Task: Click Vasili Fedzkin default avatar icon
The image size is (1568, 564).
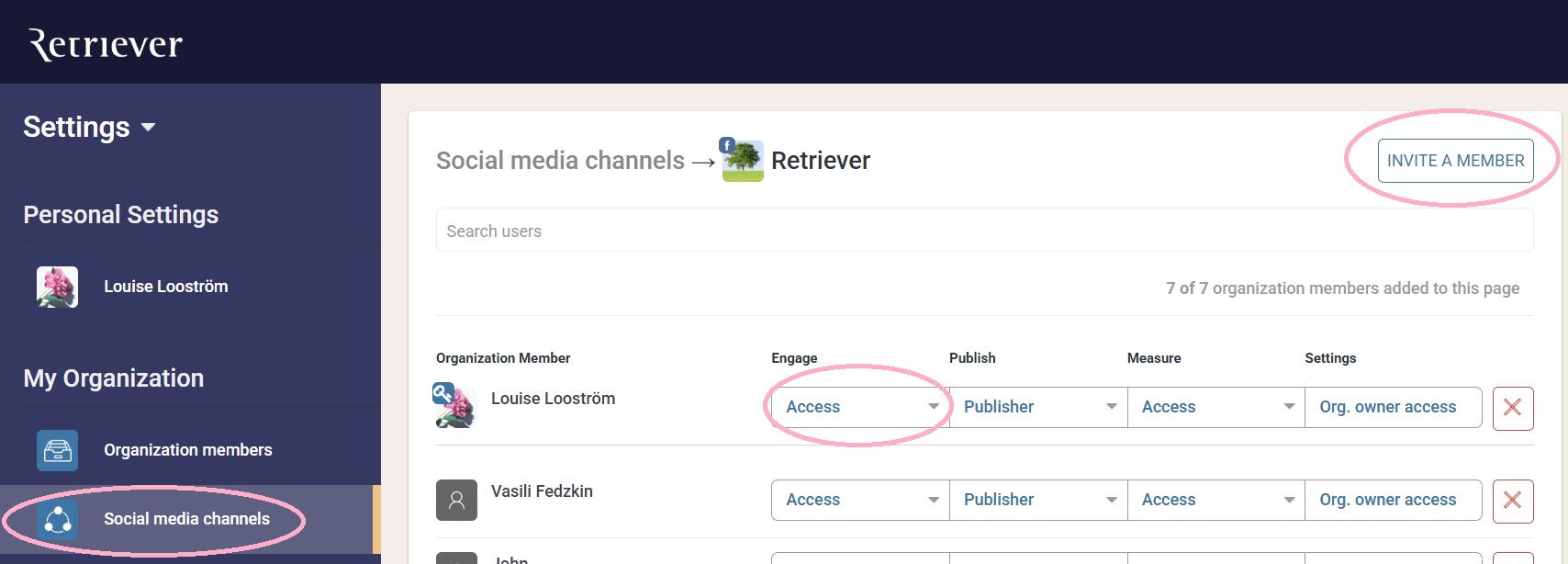Action: [456, 500]
